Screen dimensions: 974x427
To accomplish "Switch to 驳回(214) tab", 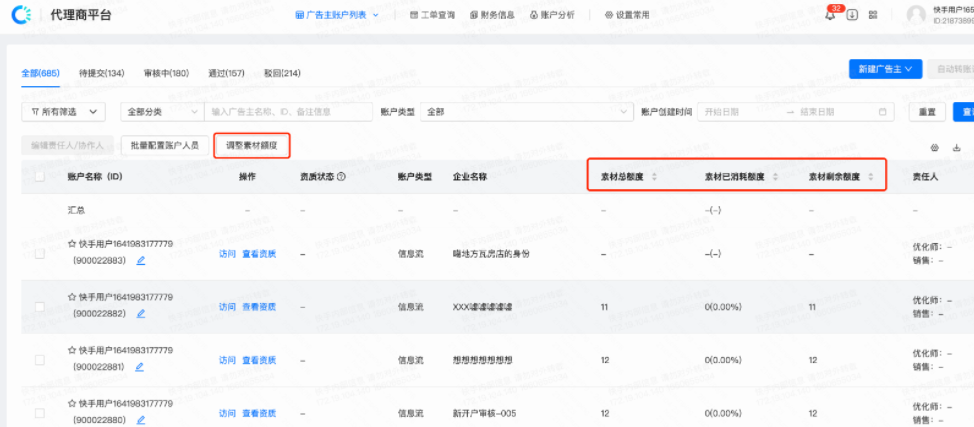I will pyautogui.click(x=282, y=73).
